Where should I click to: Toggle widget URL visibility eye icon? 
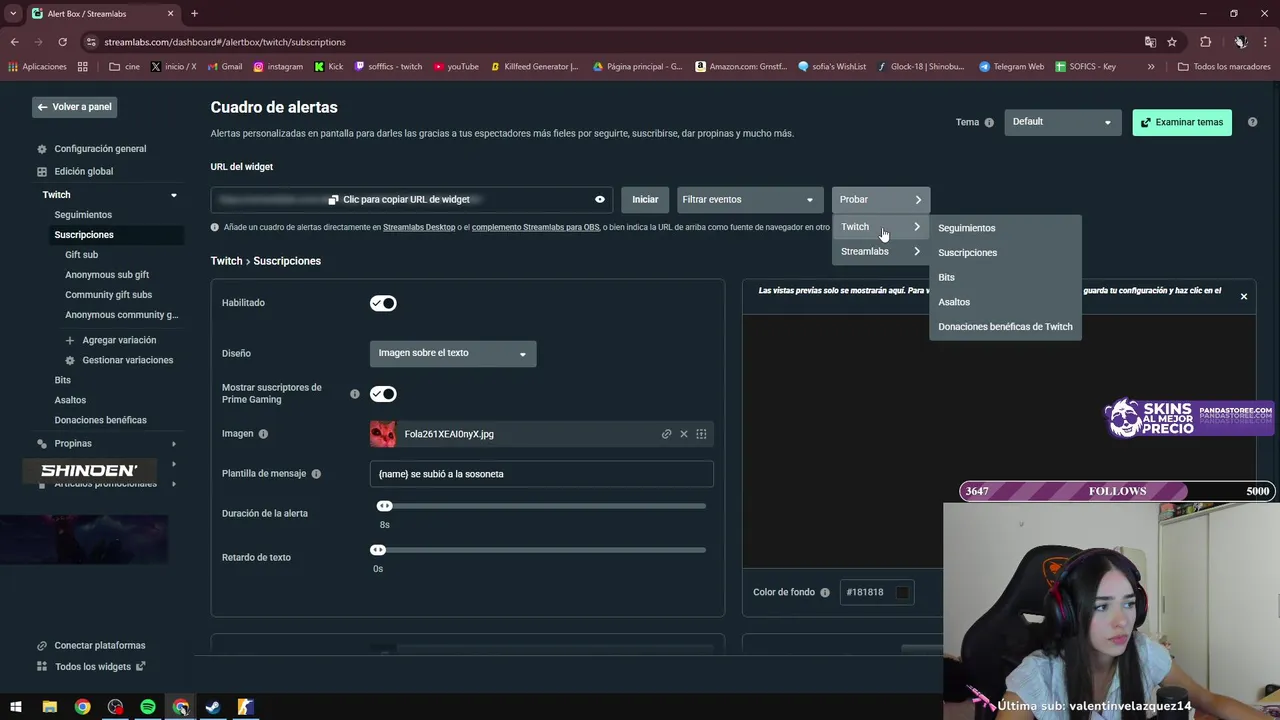[x=600, y=199]
